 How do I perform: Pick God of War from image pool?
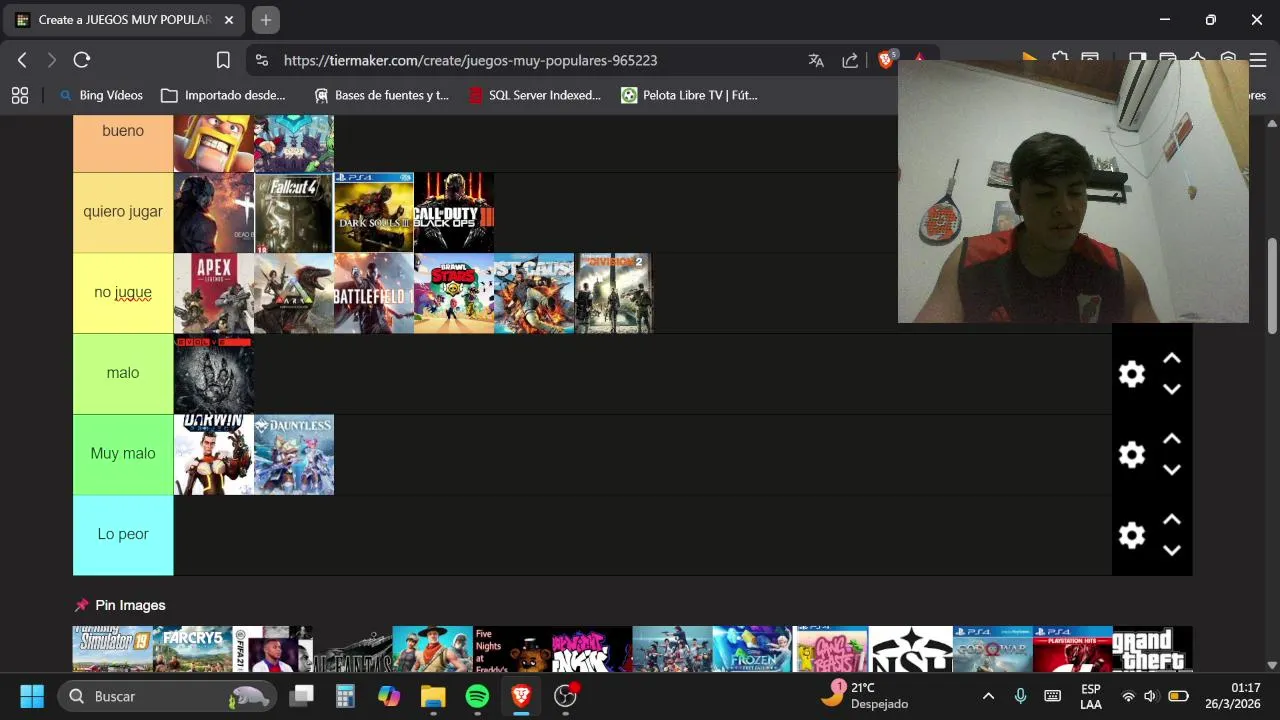(993, 649)
